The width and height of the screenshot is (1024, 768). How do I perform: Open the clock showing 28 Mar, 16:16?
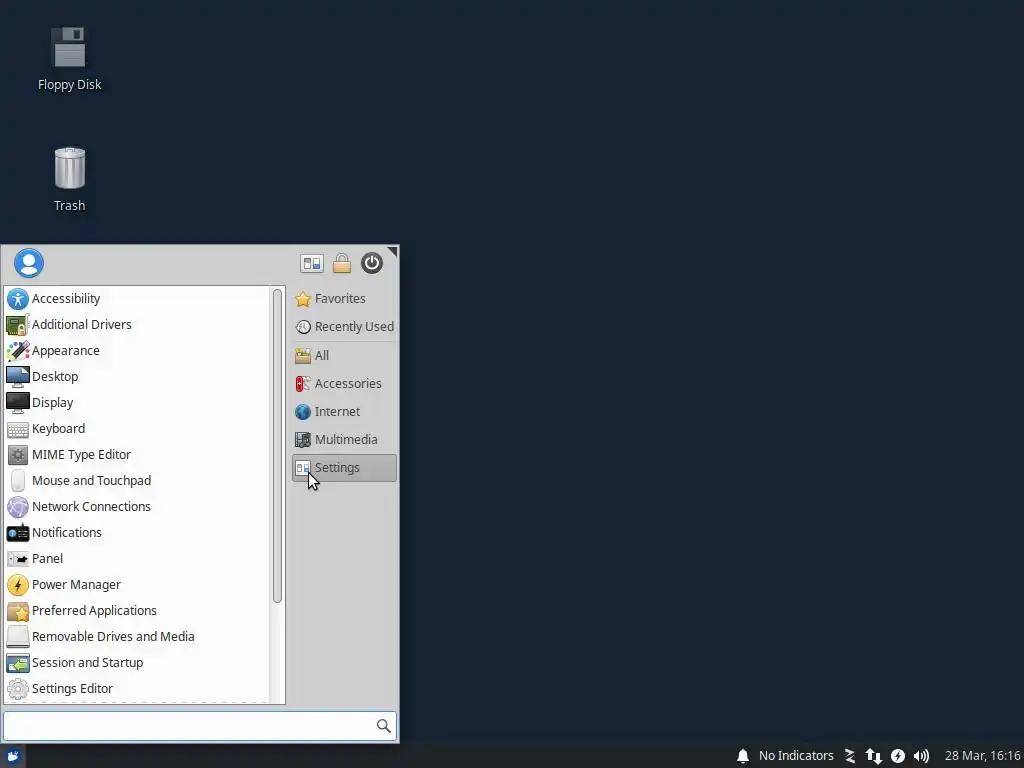[x=982, y=756]
